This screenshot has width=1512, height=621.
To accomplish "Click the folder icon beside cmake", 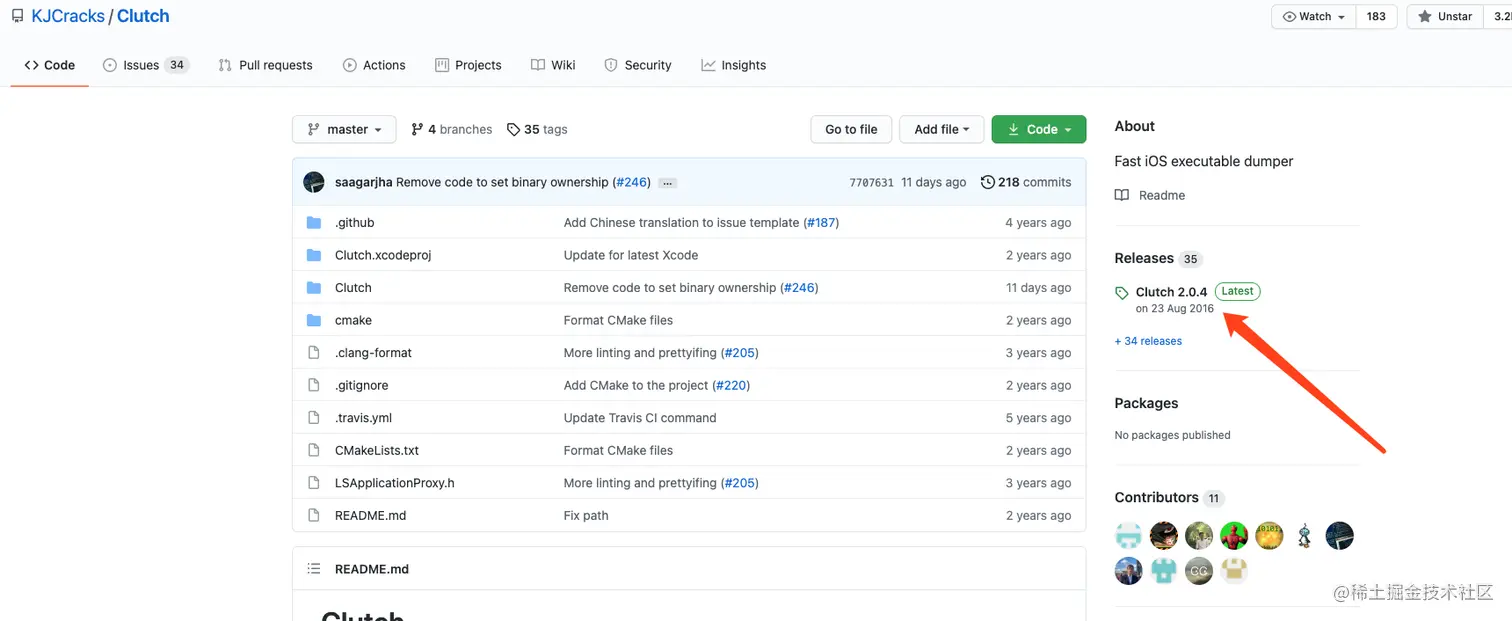I will (x=314, y=320).
